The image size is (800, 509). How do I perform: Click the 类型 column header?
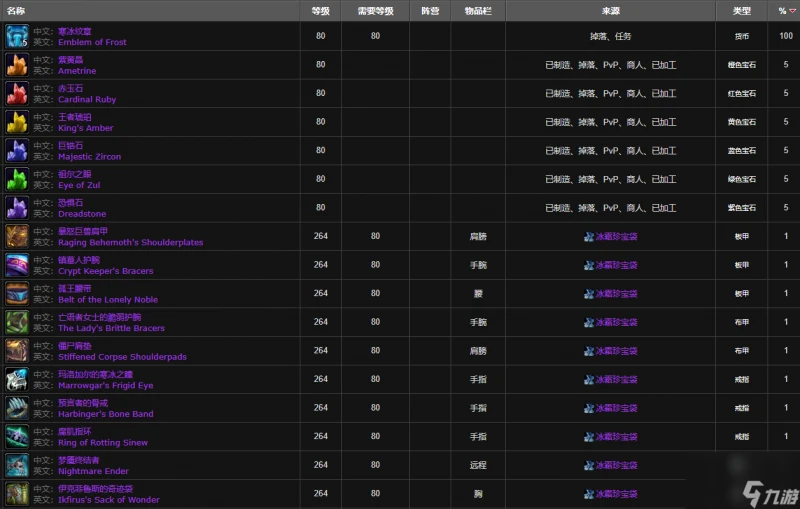[741, 11]
